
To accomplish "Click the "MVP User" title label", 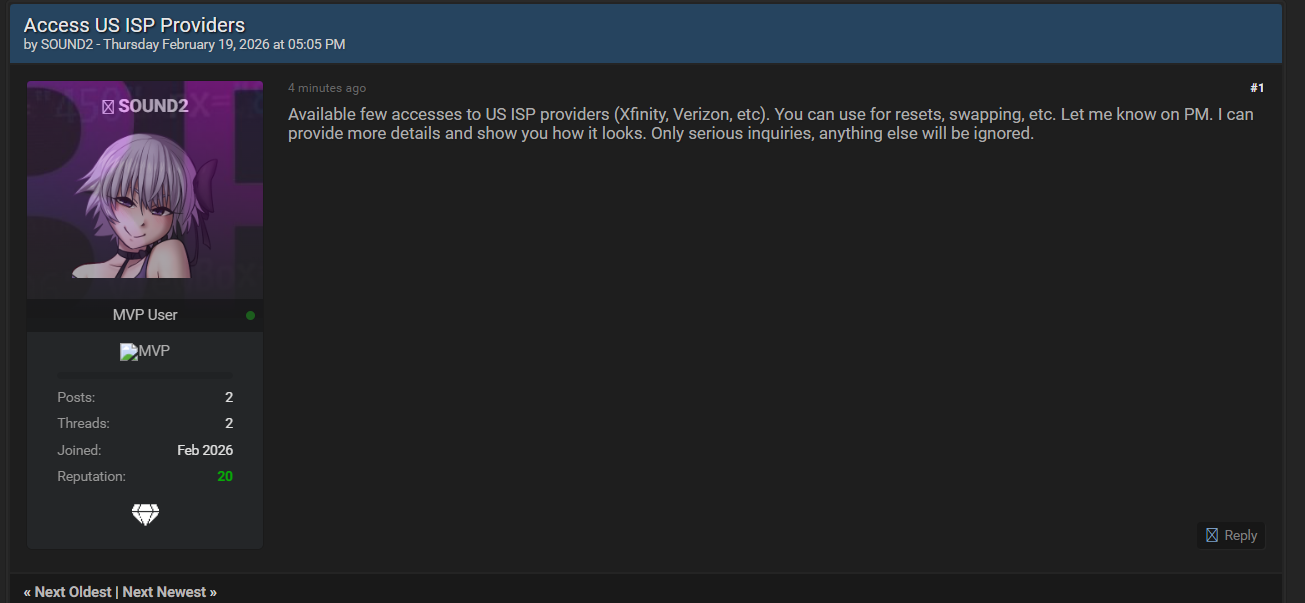I will click(145, 315).
